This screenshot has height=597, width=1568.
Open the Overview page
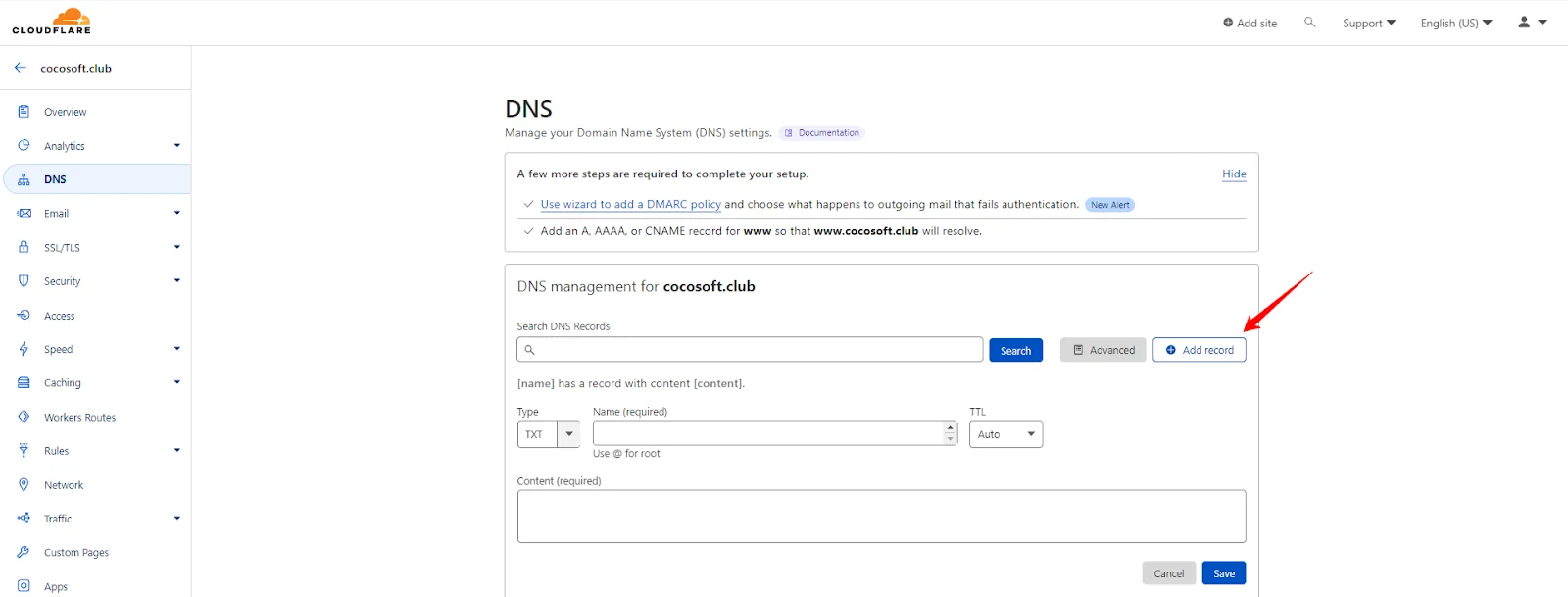click(x=65, y=112)
